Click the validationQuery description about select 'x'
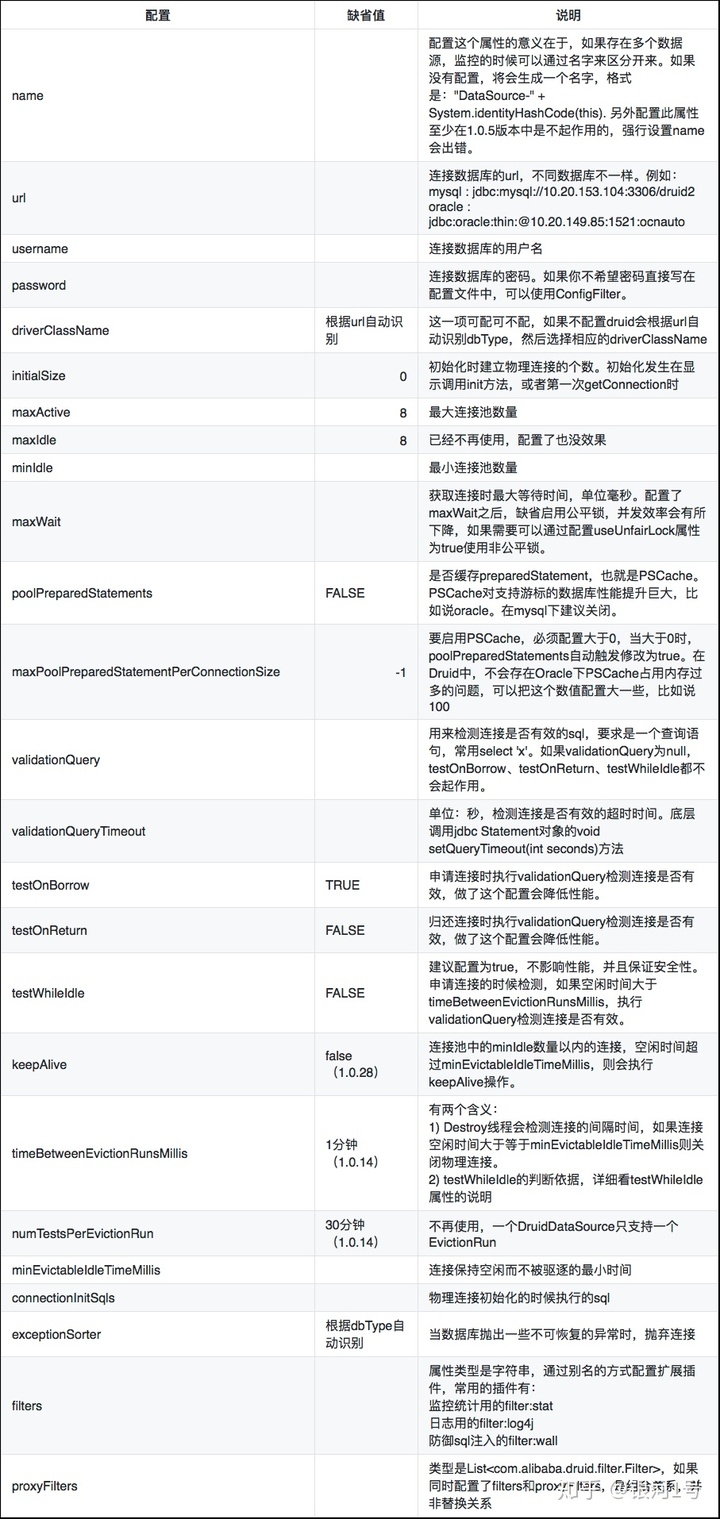 pyautogui.click(x=567, y=759)
